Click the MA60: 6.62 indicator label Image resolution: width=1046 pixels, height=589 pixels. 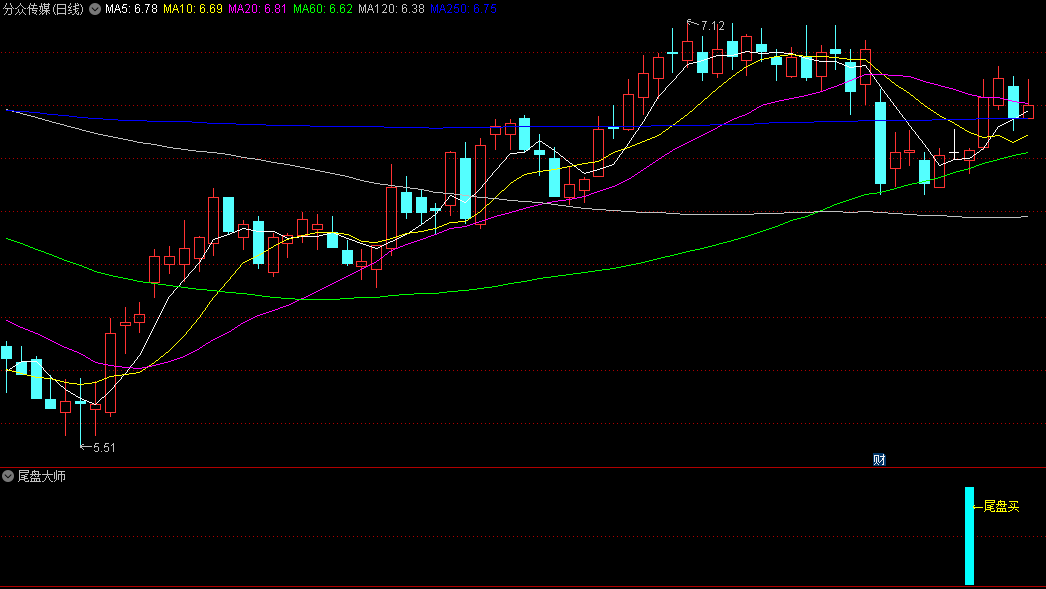tap(323, 9)
